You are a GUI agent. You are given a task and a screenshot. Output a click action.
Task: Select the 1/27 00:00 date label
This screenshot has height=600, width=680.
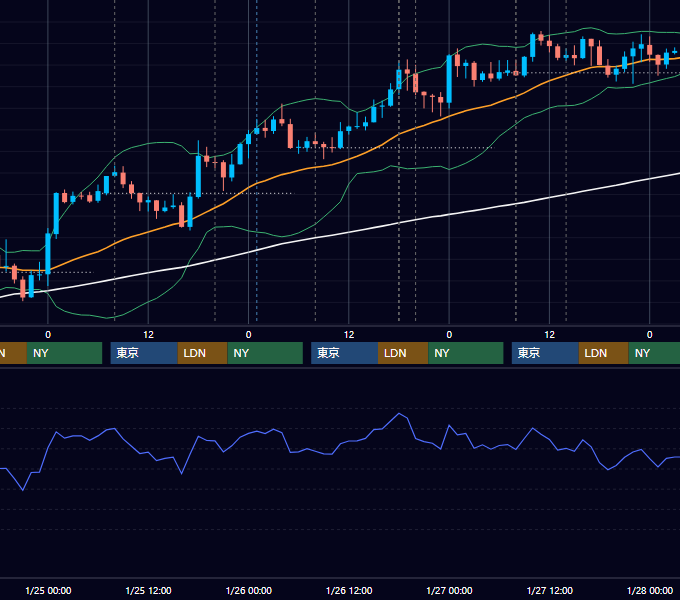point(449,590)
